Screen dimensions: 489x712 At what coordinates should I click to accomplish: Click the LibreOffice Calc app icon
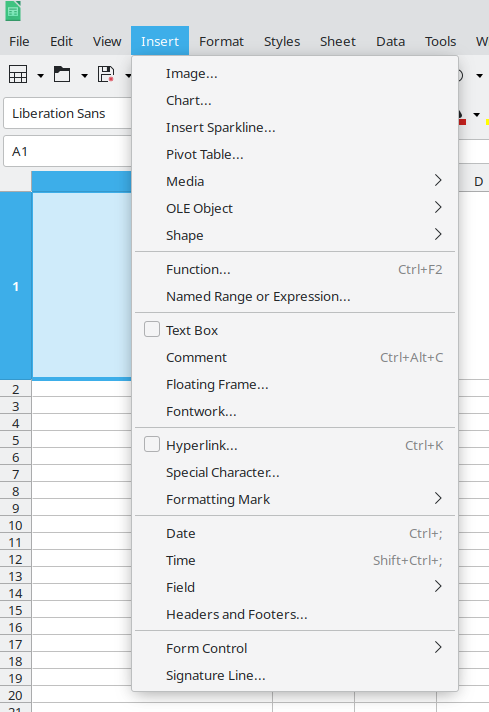13,11
